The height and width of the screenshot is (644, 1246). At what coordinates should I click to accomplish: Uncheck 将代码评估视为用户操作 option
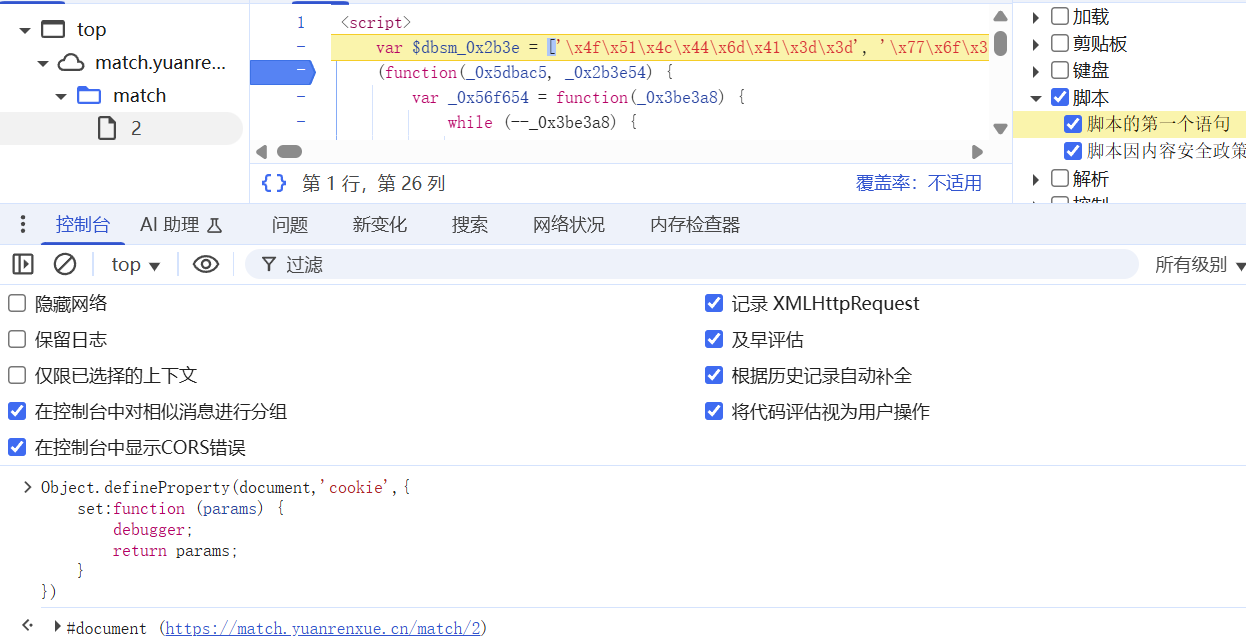(714, 411)
